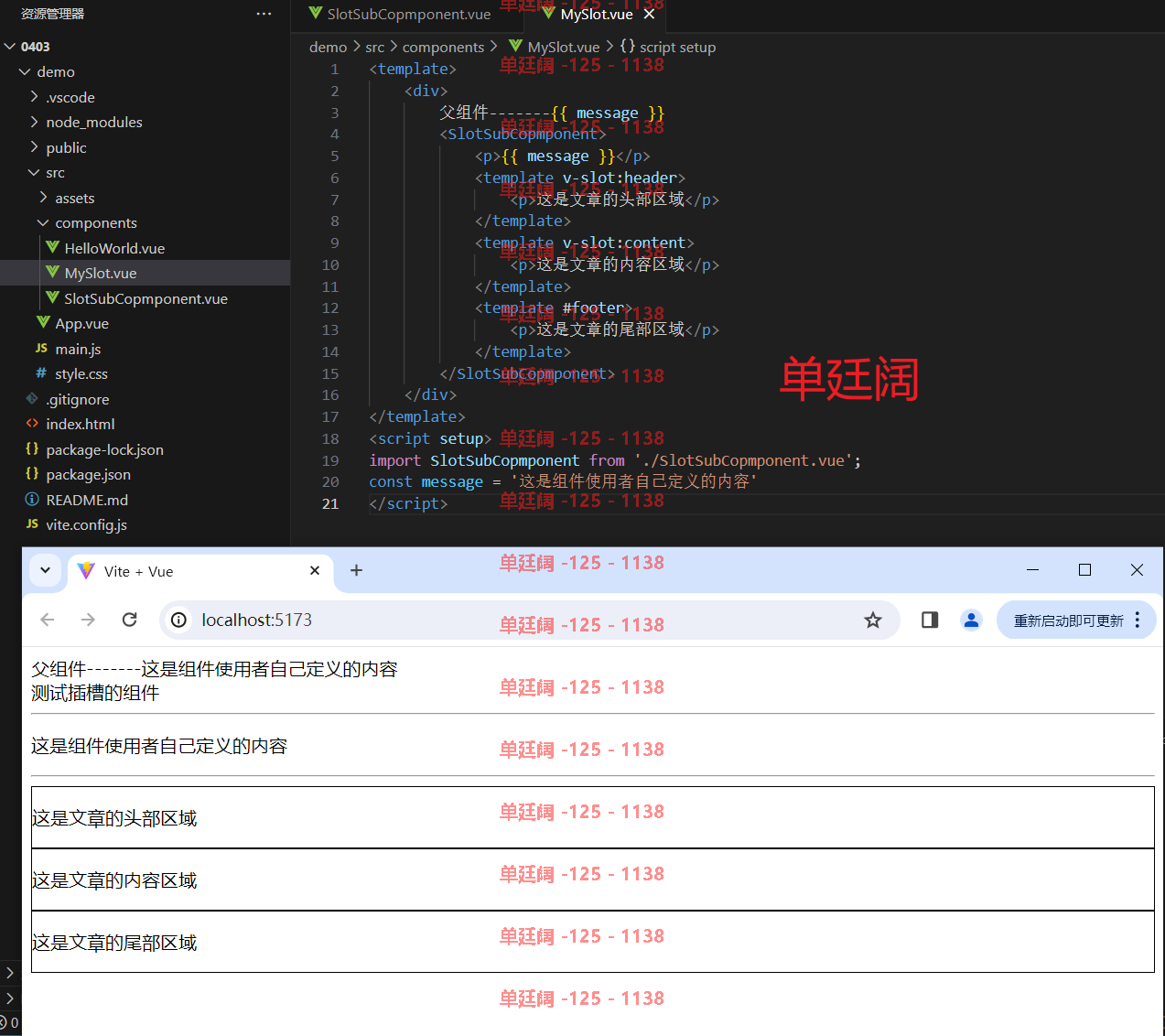
Task: Click 这是文章的内容区域 in browser page
Action: tap(114, 880)
